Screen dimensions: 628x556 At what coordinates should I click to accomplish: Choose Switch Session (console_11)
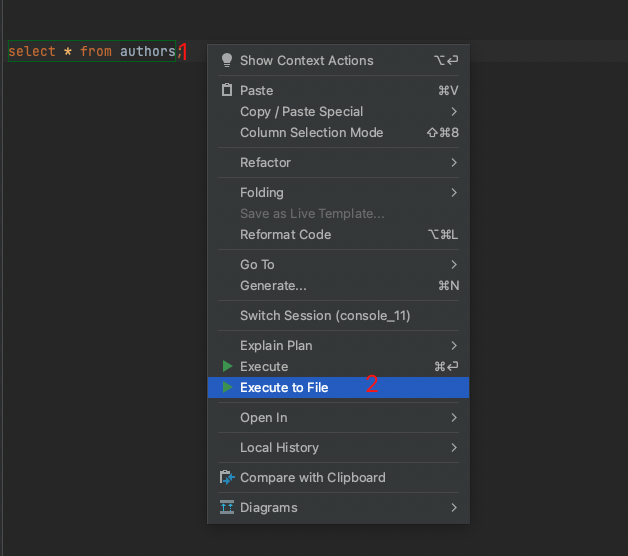tap(325, 315)
